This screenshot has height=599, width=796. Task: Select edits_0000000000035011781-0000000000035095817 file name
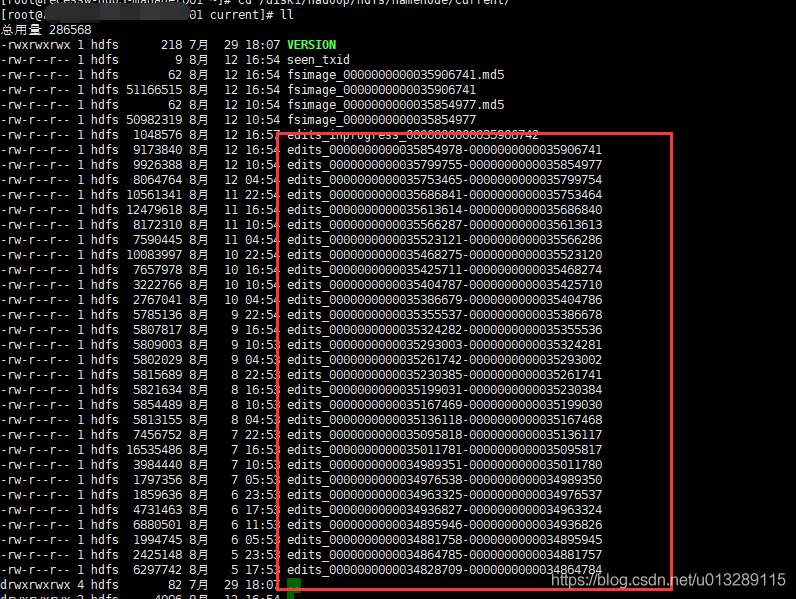(x=445, y=450)
